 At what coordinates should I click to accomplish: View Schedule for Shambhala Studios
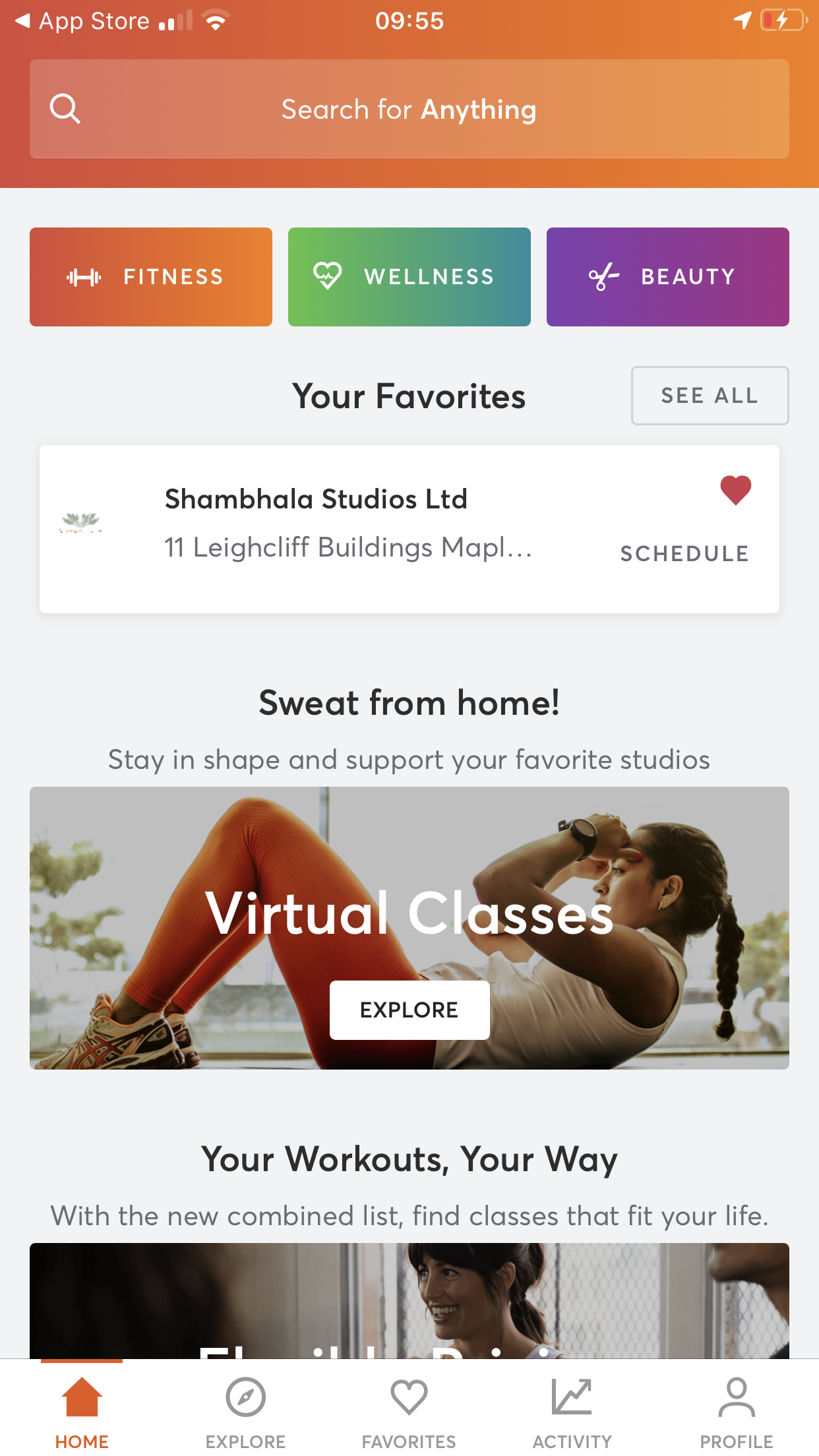pos(684,554)
